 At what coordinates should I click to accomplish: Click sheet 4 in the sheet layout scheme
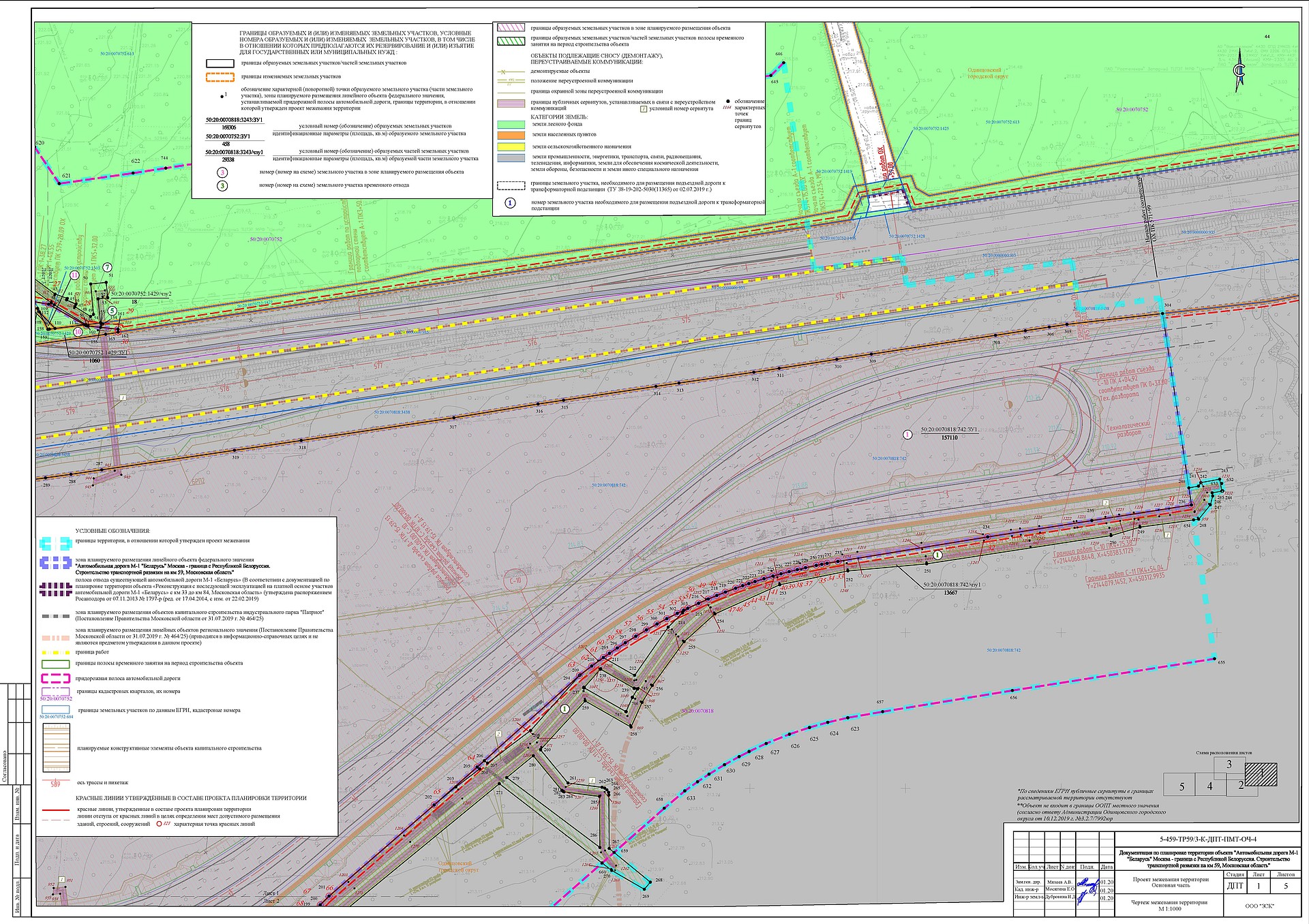point(1210,786)
